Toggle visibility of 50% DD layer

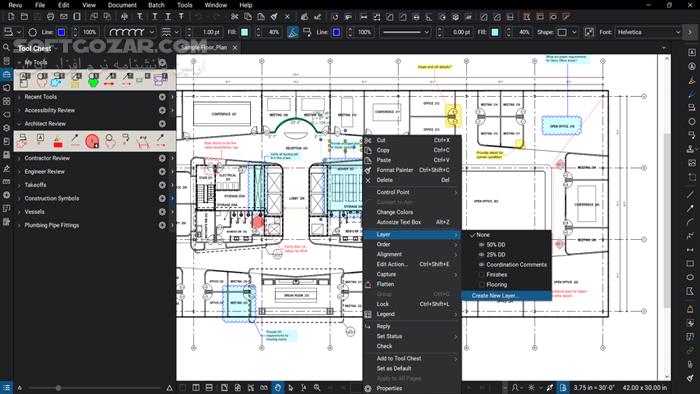[481, 245]
